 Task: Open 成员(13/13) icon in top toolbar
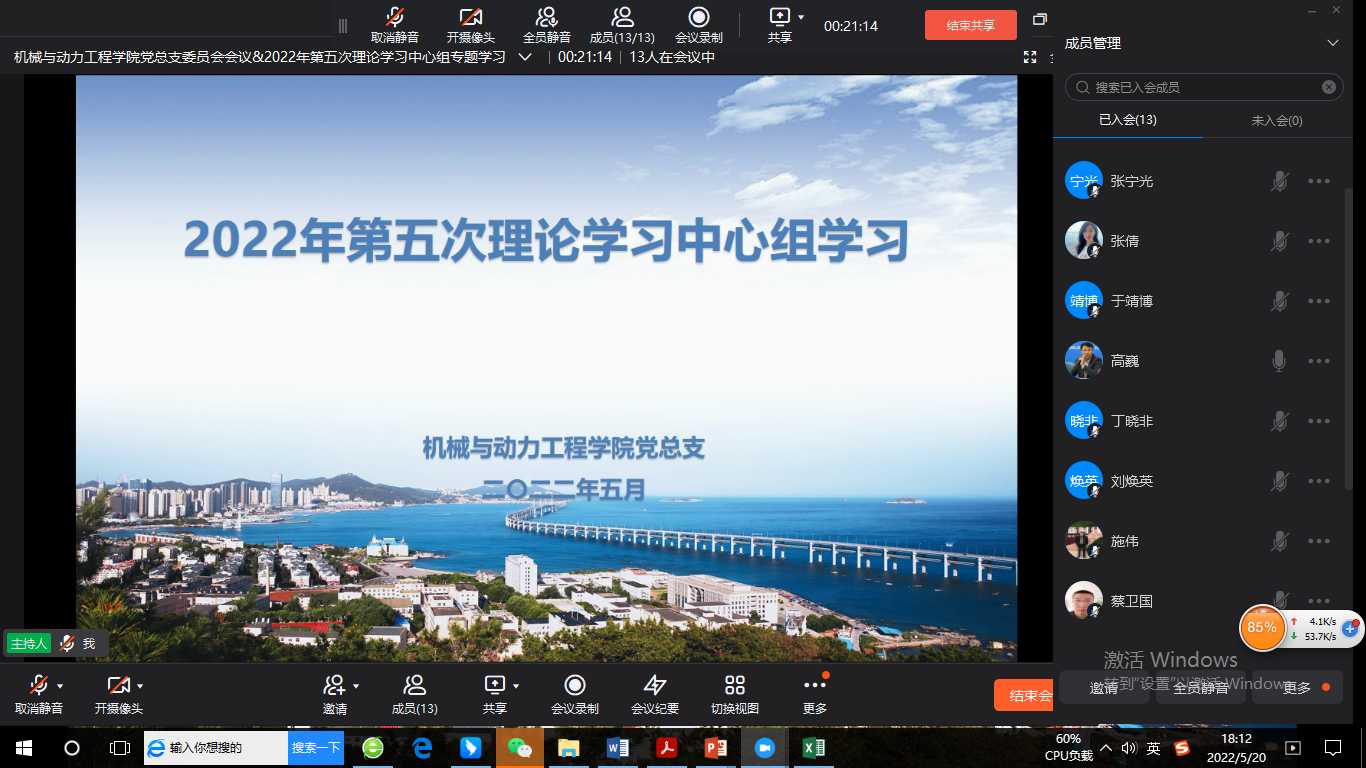pyautogui.click(x=622, y=17)
